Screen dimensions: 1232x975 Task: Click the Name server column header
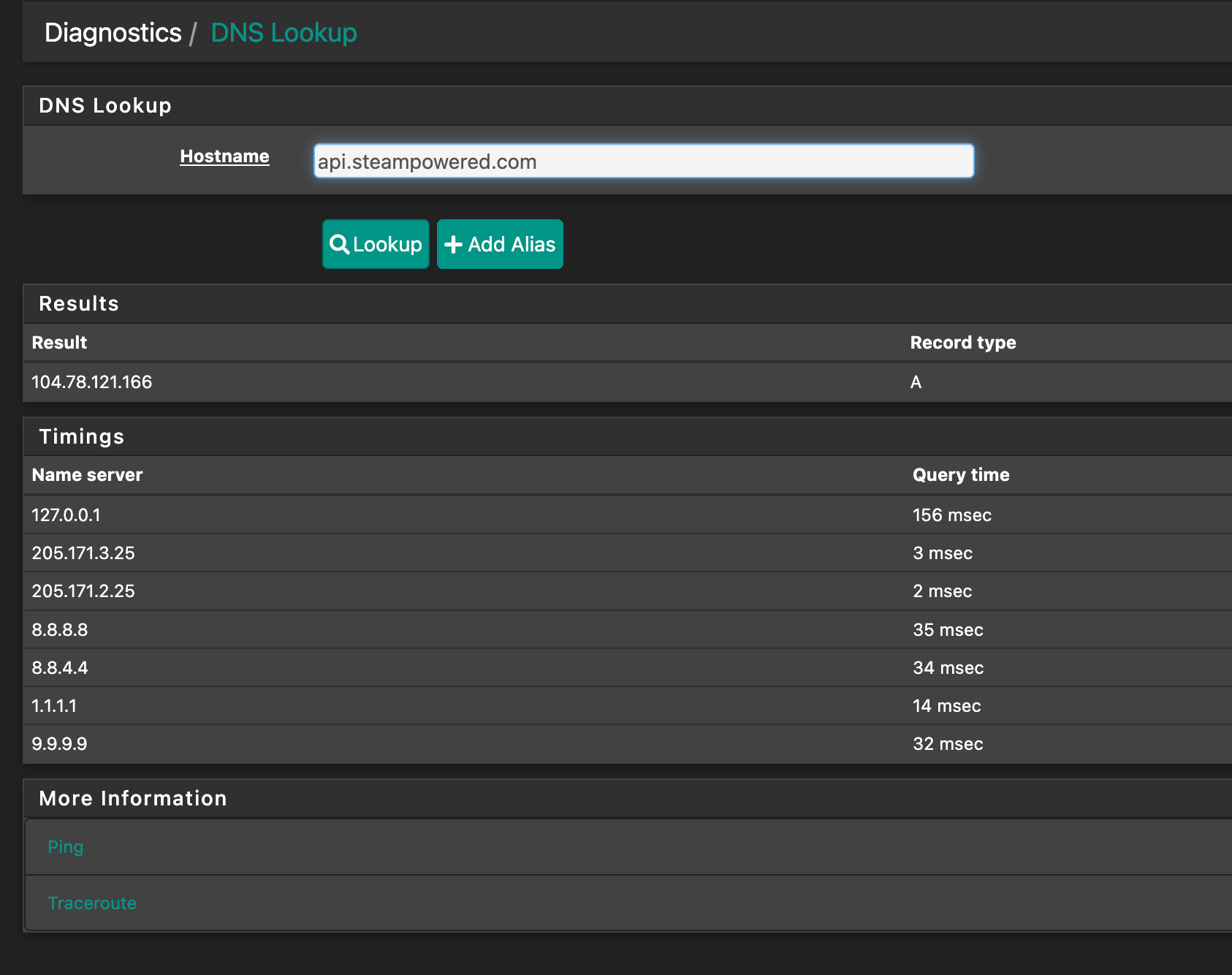[x=87, y=475]
